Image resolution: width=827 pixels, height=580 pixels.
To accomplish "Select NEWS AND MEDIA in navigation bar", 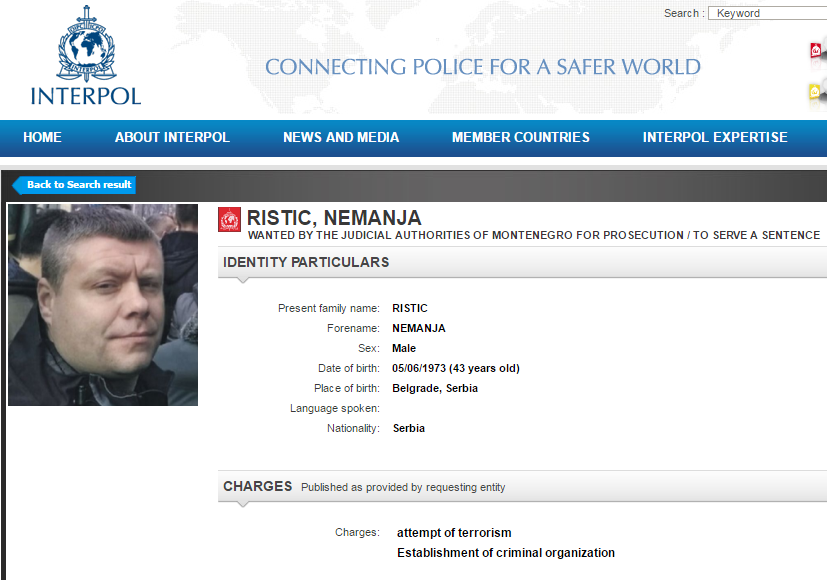I will click(341, 138).
